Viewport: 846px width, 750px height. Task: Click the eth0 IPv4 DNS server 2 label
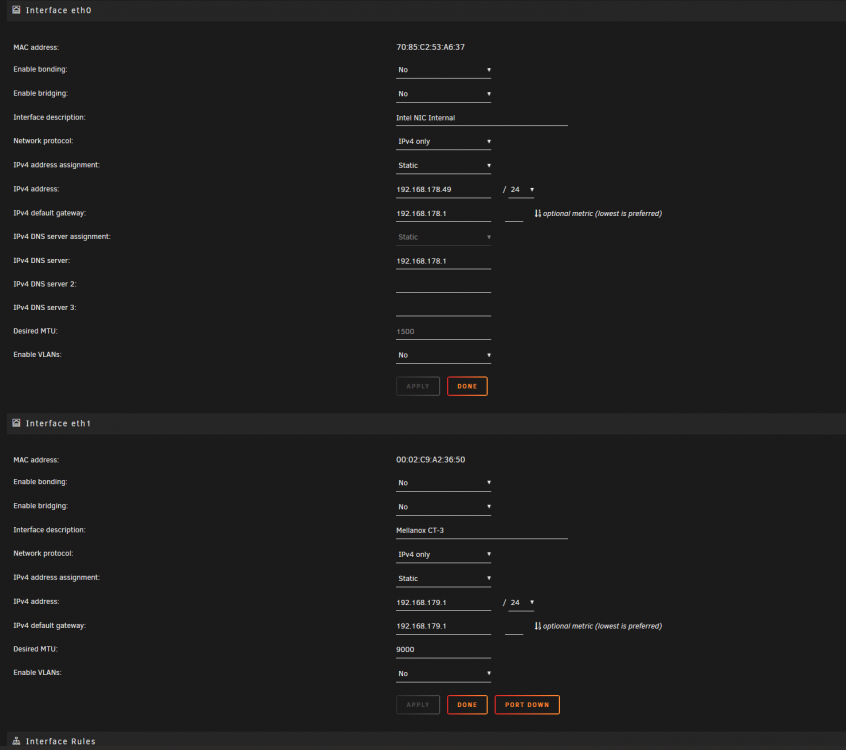coord(45,284)
